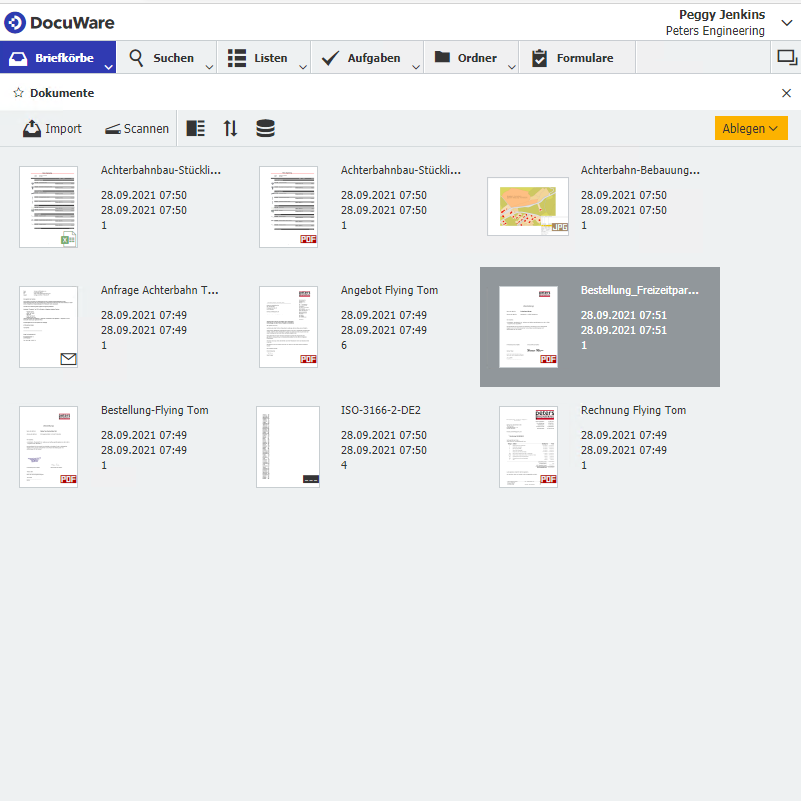Select the Achterbahn-Bebauung map thumbnail
Screen dimensions: 801x801
(x=527, y=207)
